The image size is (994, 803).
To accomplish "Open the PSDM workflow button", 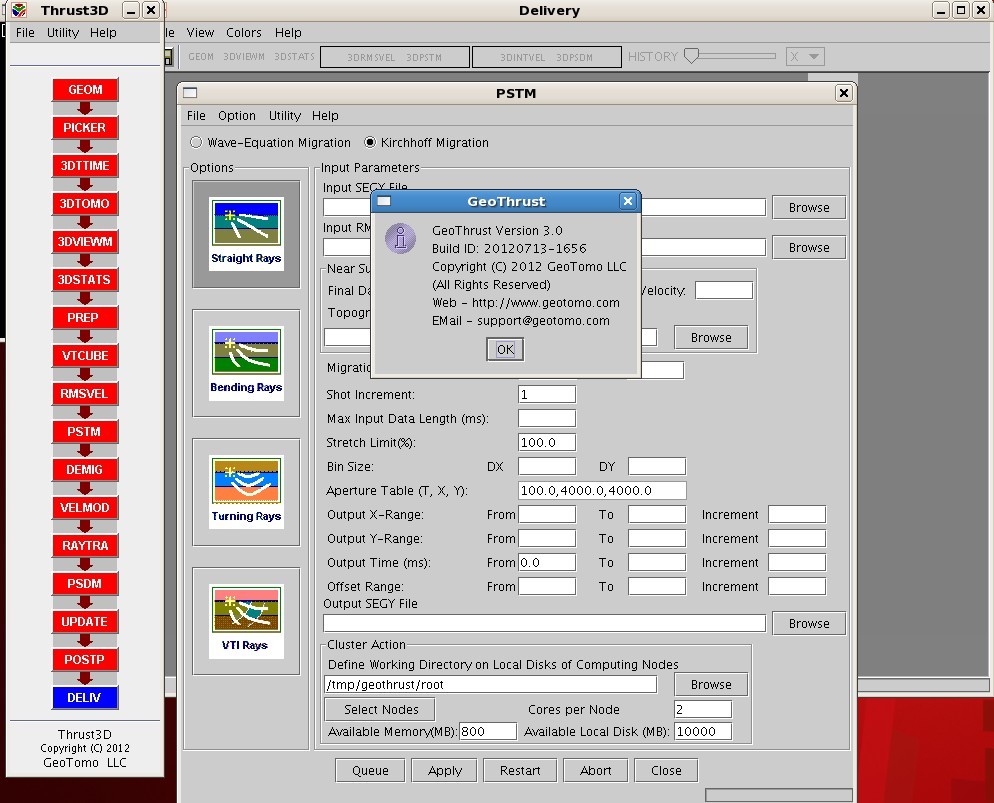I will click(85, 584).
